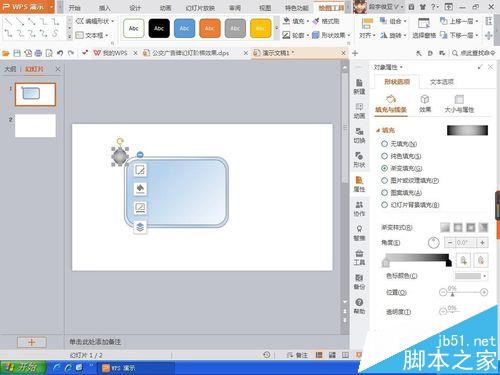The image size is (500, 375).
Task: Click the shape fill bucket floating icon
Action: (140, 189)
